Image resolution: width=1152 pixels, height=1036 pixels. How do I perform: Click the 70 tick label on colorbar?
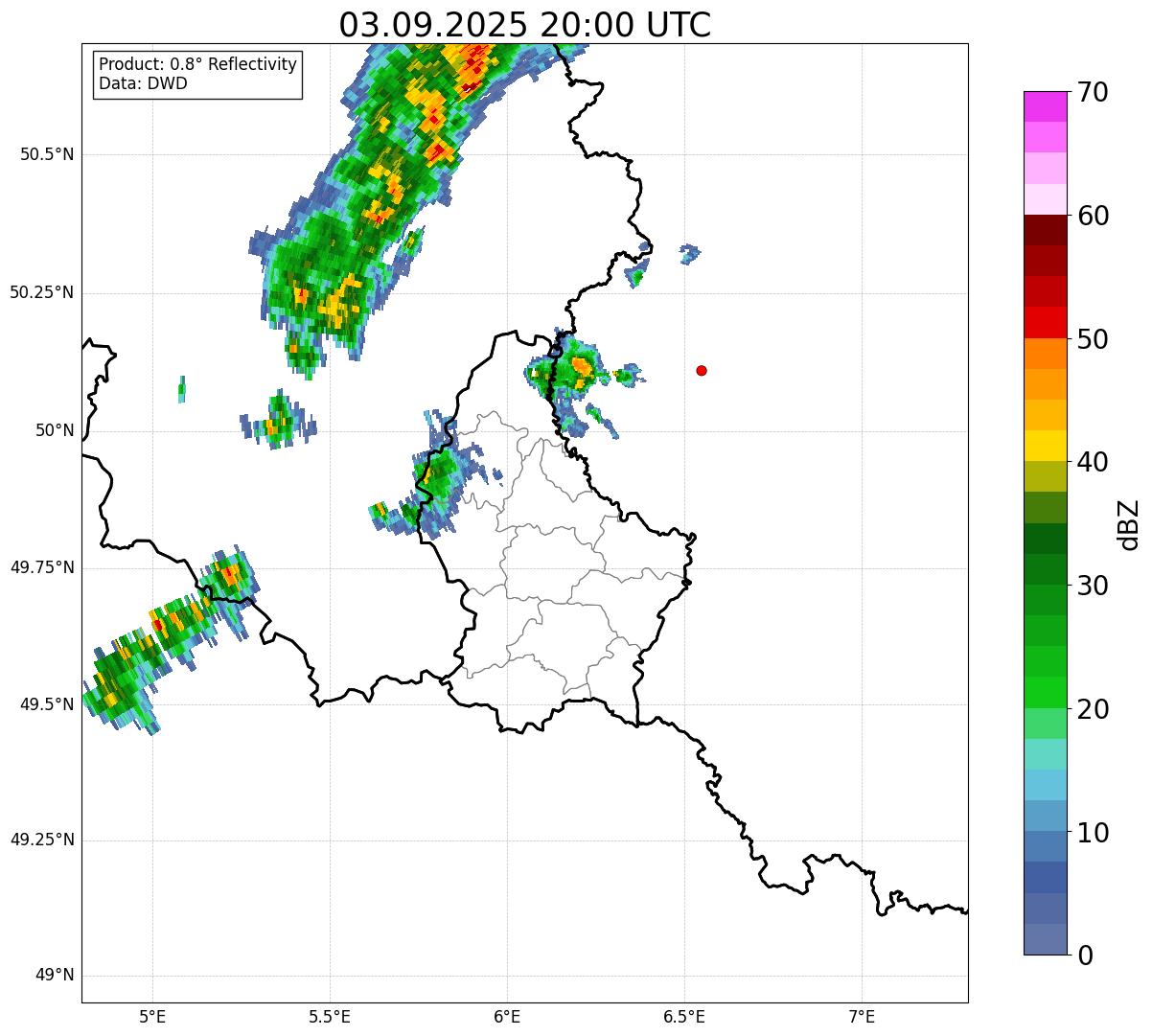(1093, 92)
